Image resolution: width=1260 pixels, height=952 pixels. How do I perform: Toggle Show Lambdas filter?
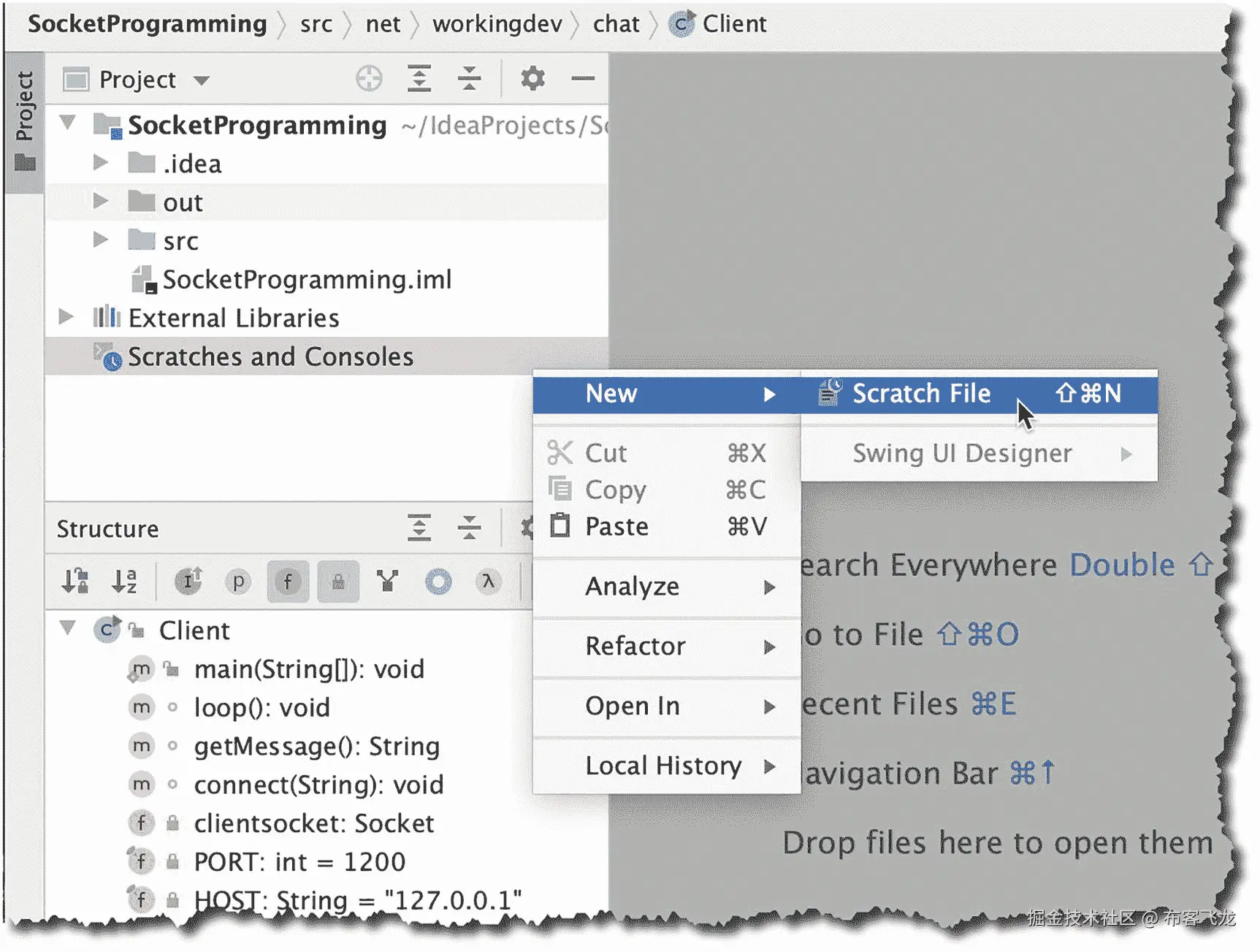[x=488, y=582]
